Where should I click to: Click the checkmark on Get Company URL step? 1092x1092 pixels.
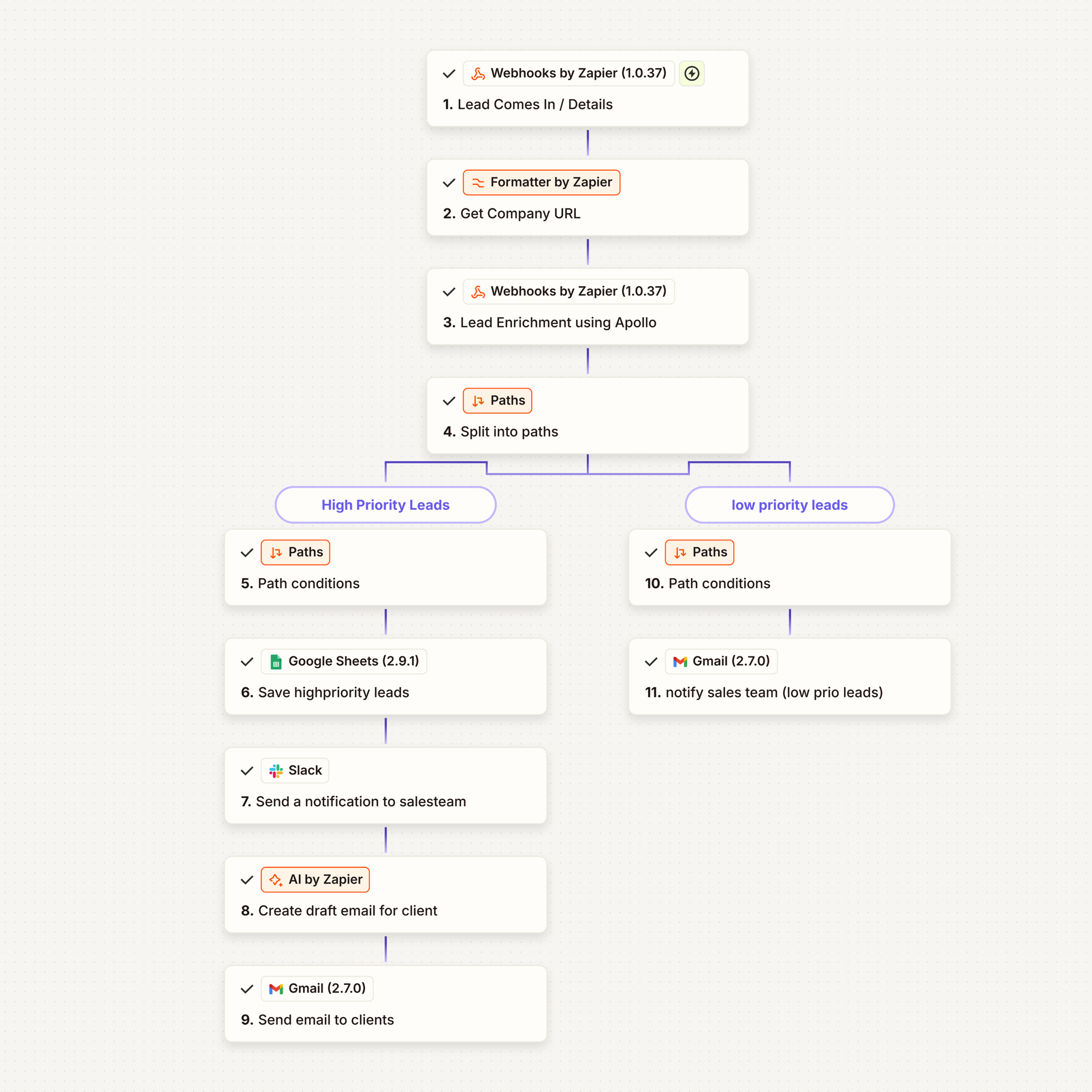449,183
